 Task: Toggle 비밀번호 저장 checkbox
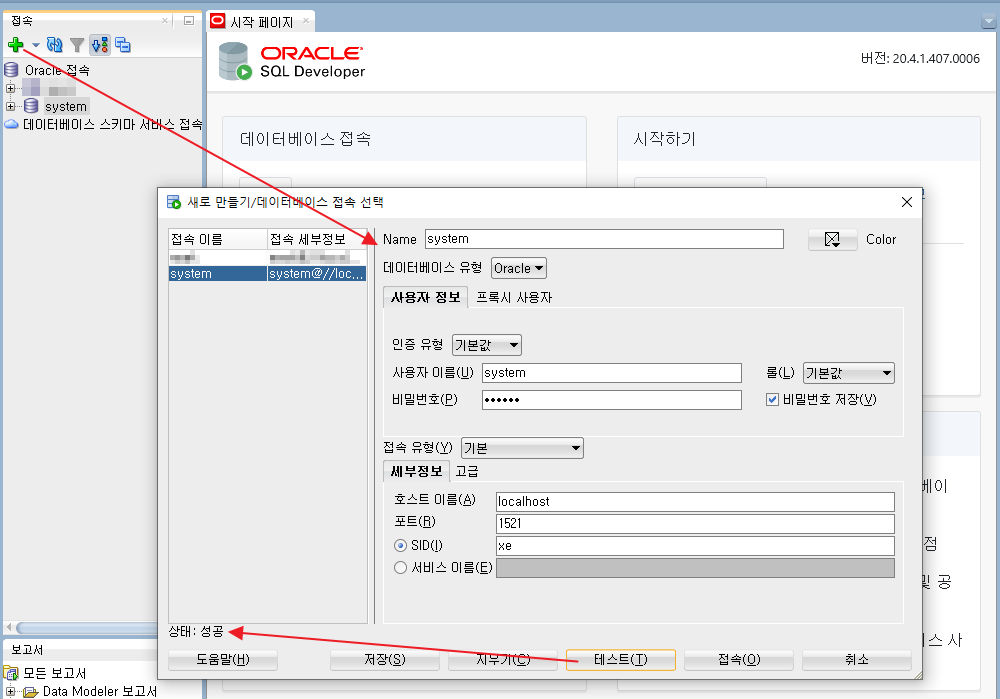click(x=772, y=400)
